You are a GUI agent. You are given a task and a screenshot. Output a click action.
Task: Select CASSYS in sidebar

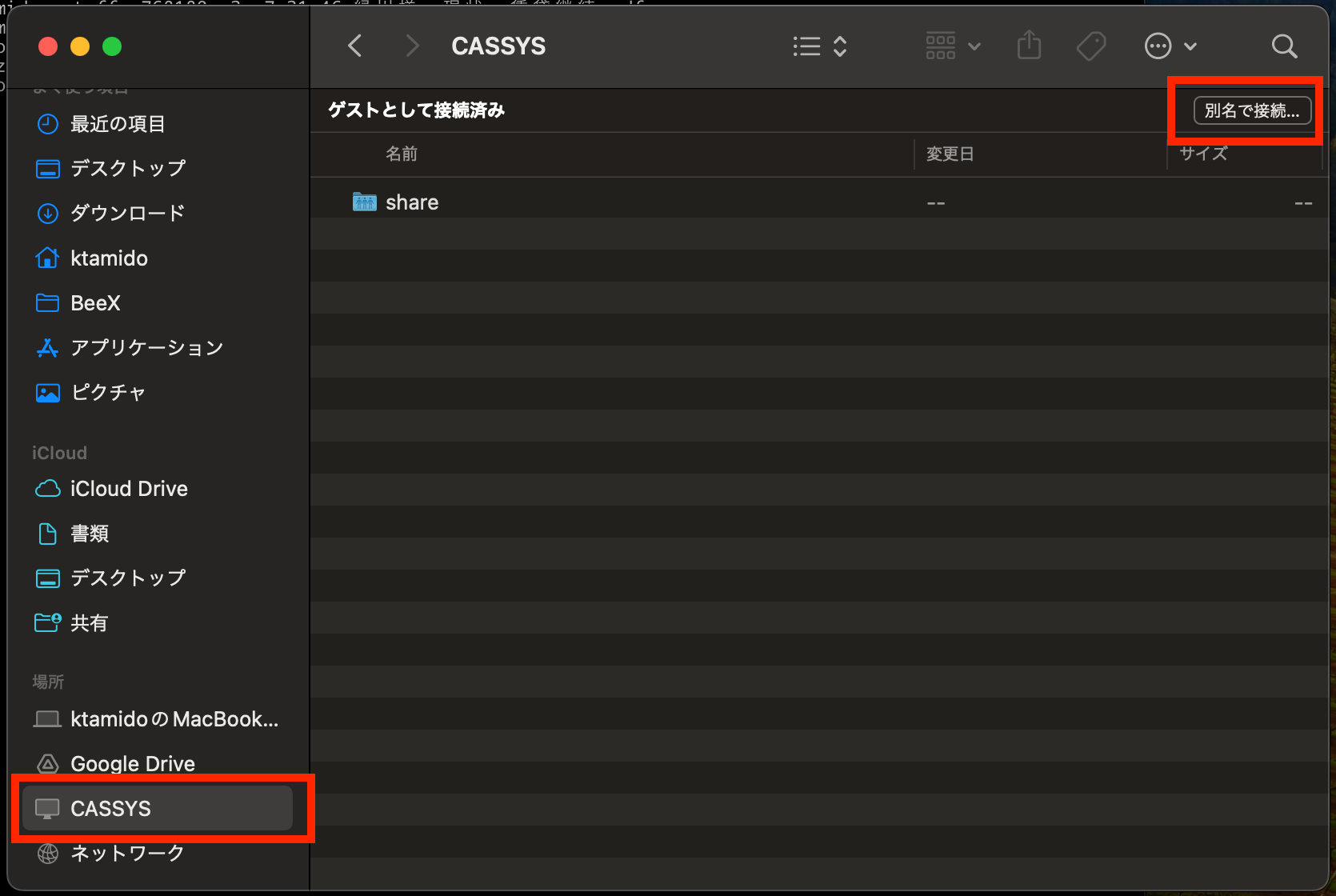coord(158,808)
